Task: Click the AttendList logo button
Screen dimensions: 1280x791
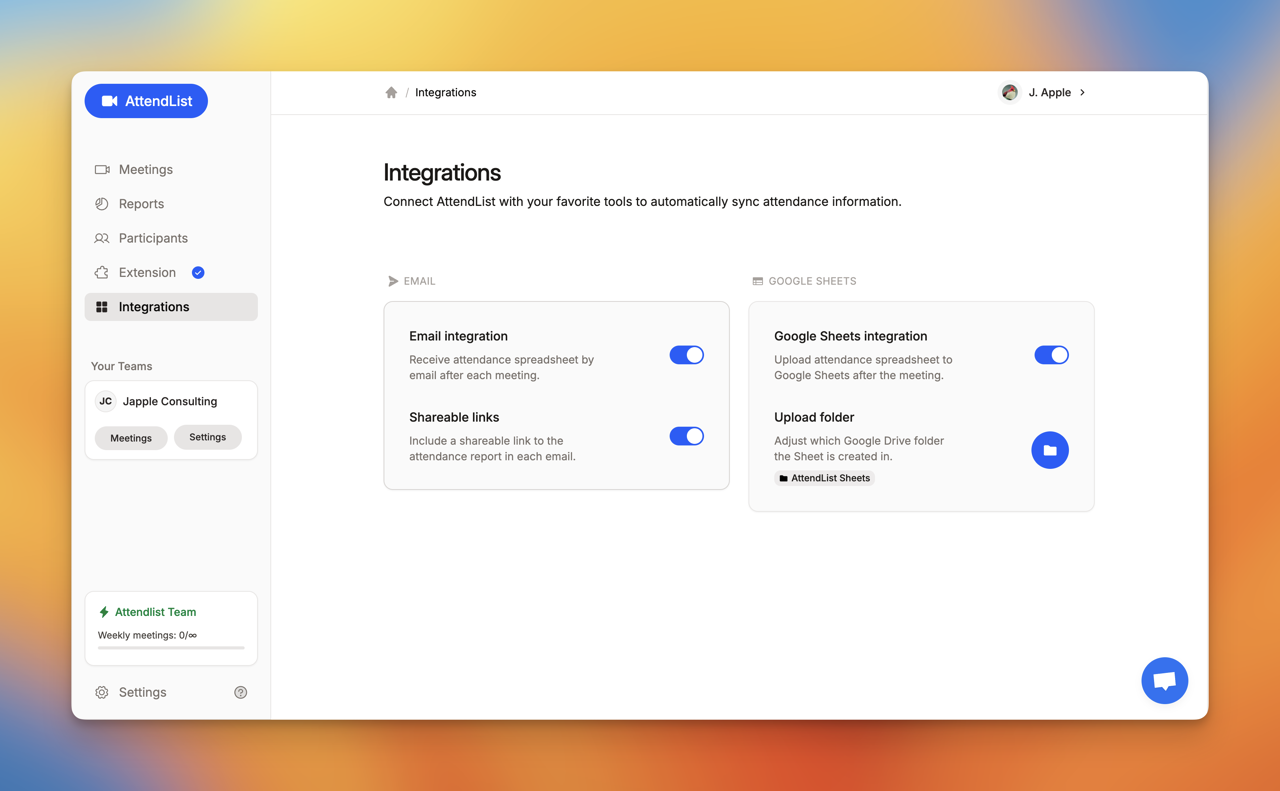Action: 146,101
